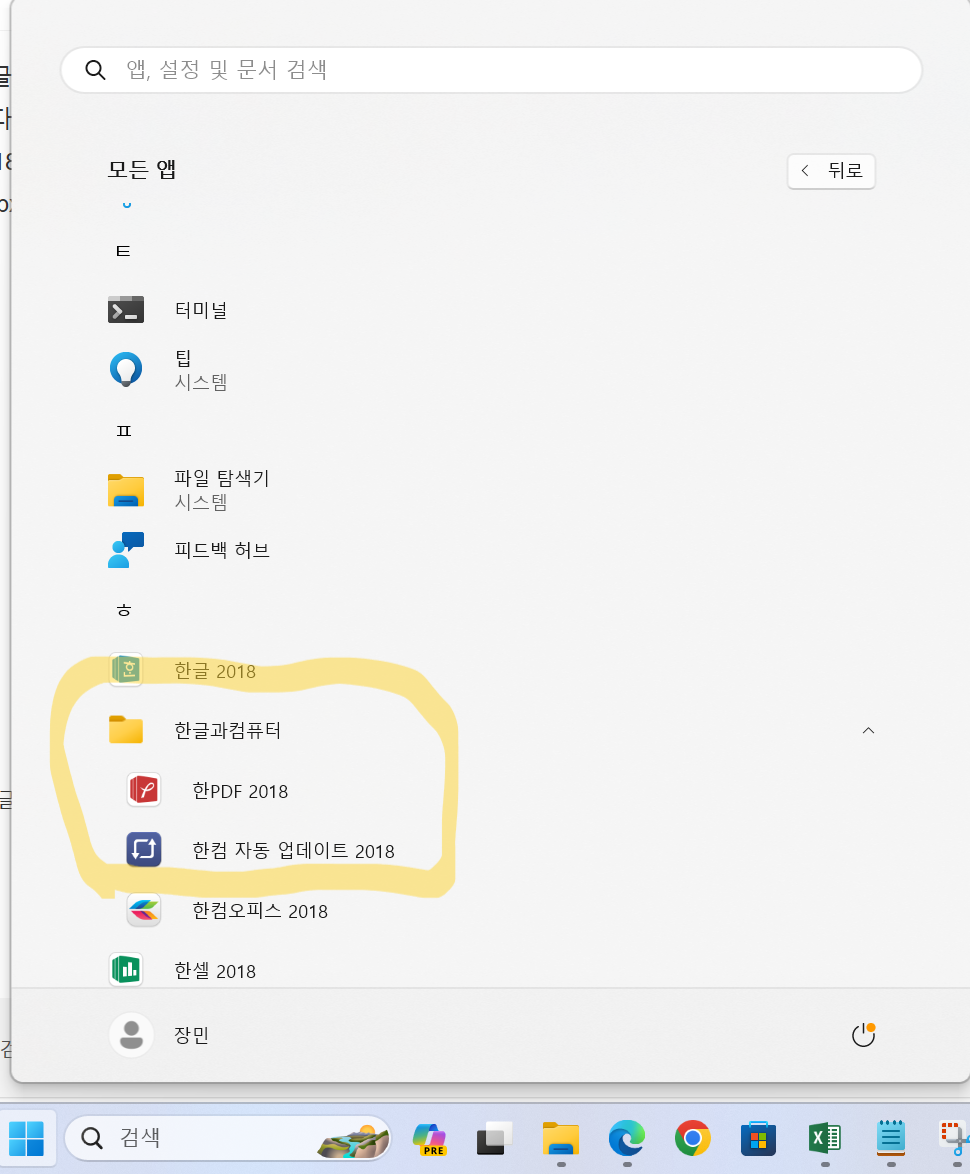Click the 장민 user name

tap(192, 1035)
